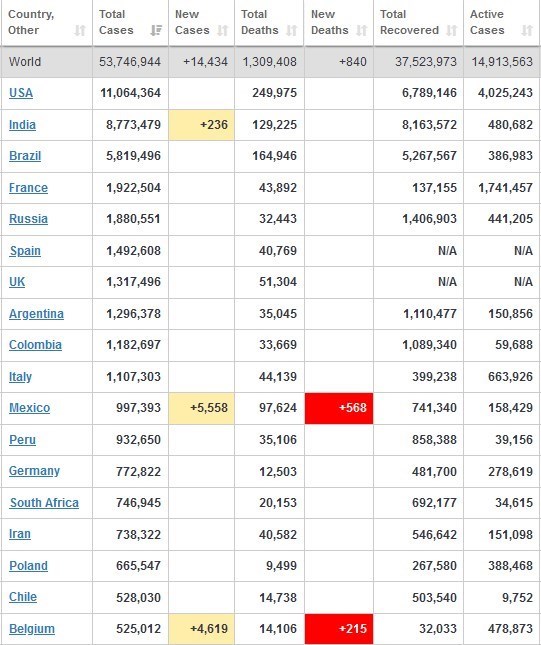The width and height of the screenshot is (541, 645).
Task: Go to Belgium country page
Action: (x=32, y=629)
